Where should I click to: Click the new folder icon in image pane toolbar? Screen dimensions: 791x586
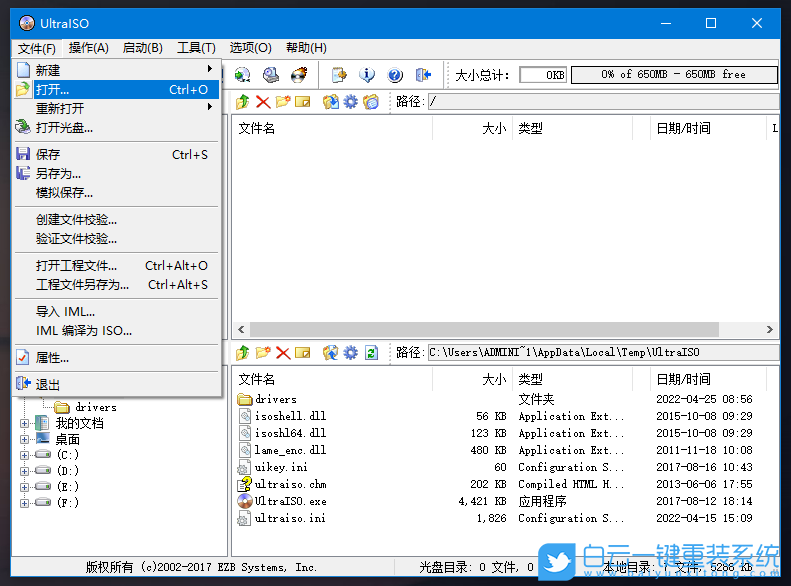pos(282,102)
